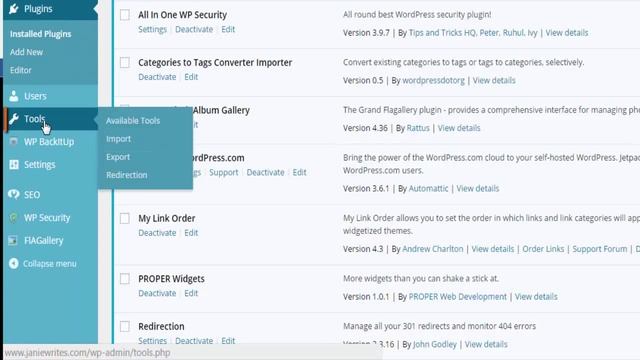Click the WP BackItUp icon
This screenshot has width=640, height=360.
coord(13,142)
